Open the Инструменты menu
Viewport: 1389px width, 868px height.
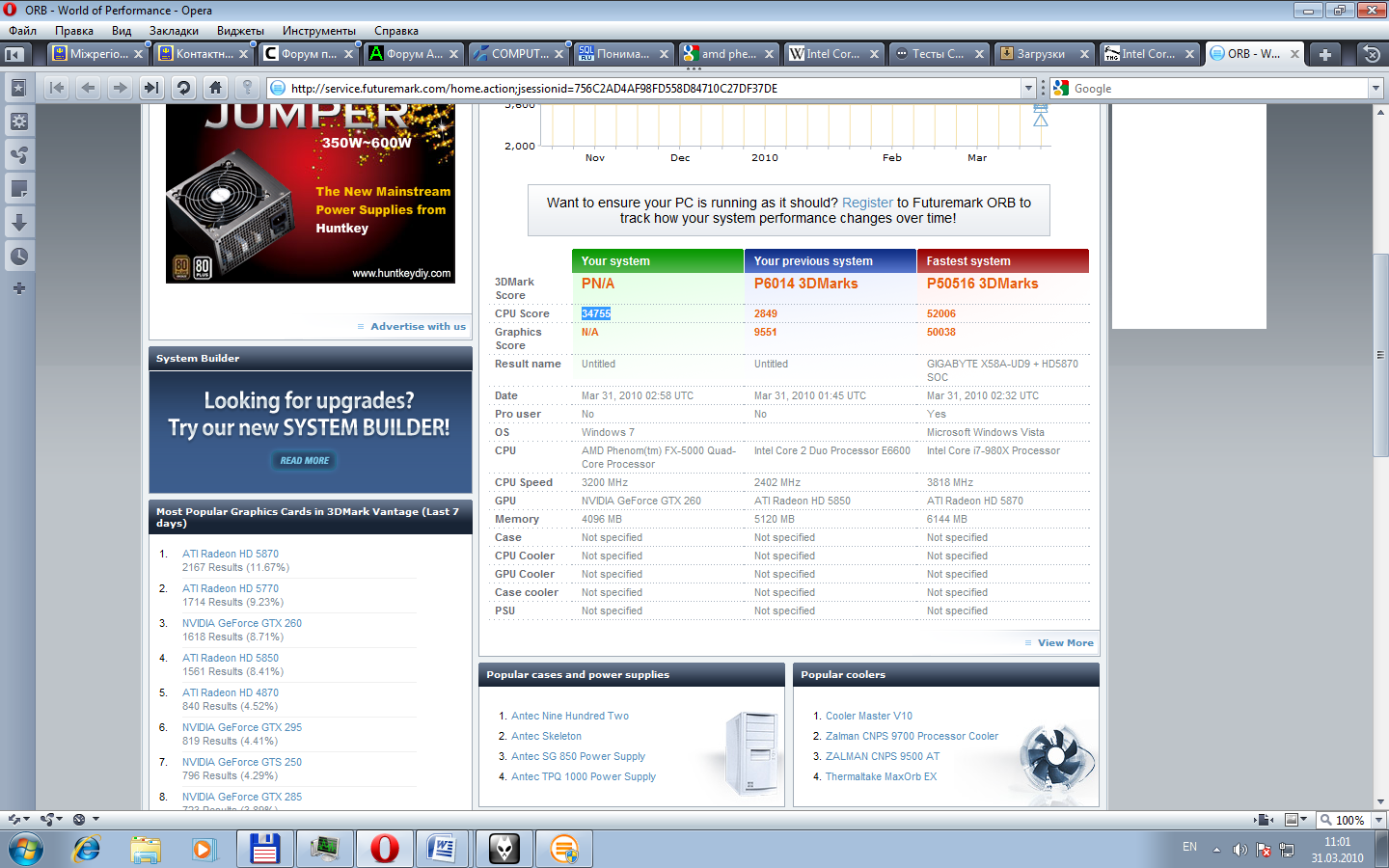point(319,31)
